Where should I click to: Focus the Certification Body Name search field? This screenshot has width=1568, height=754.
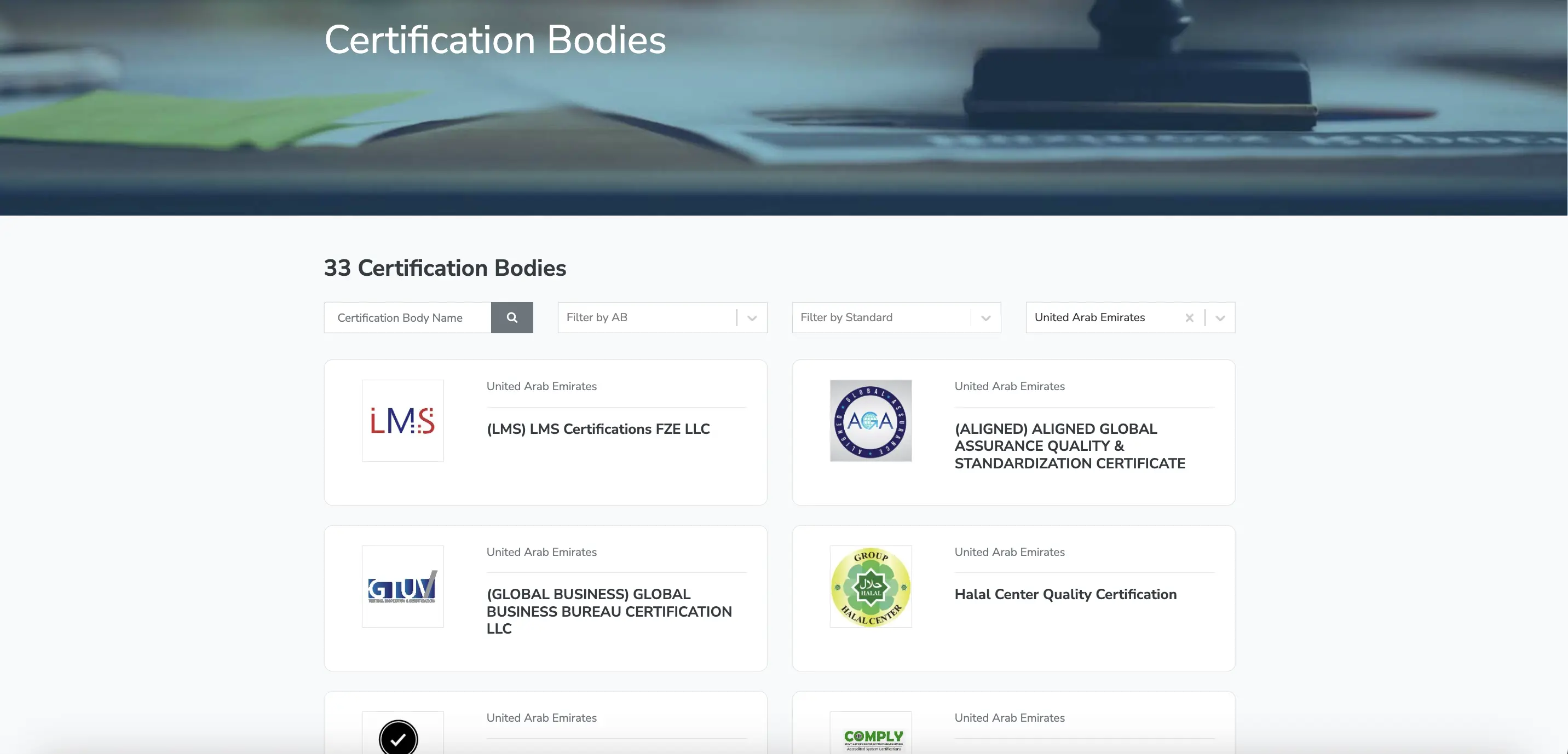tap(408, 318)
